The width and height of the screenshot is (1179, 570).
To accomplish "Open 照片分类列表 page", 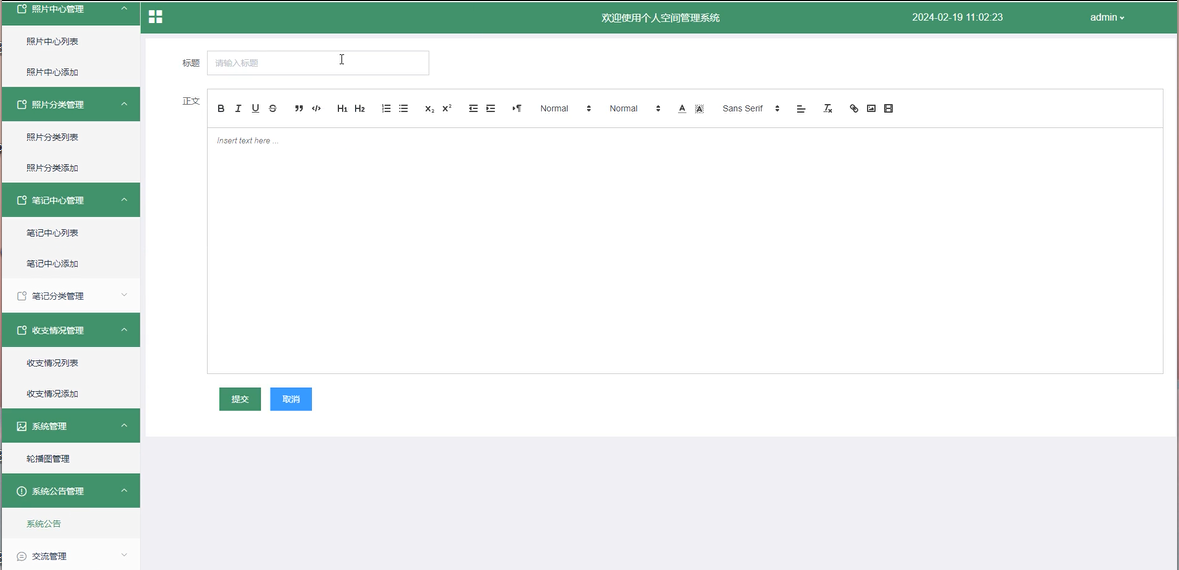I will pos(70,137).
